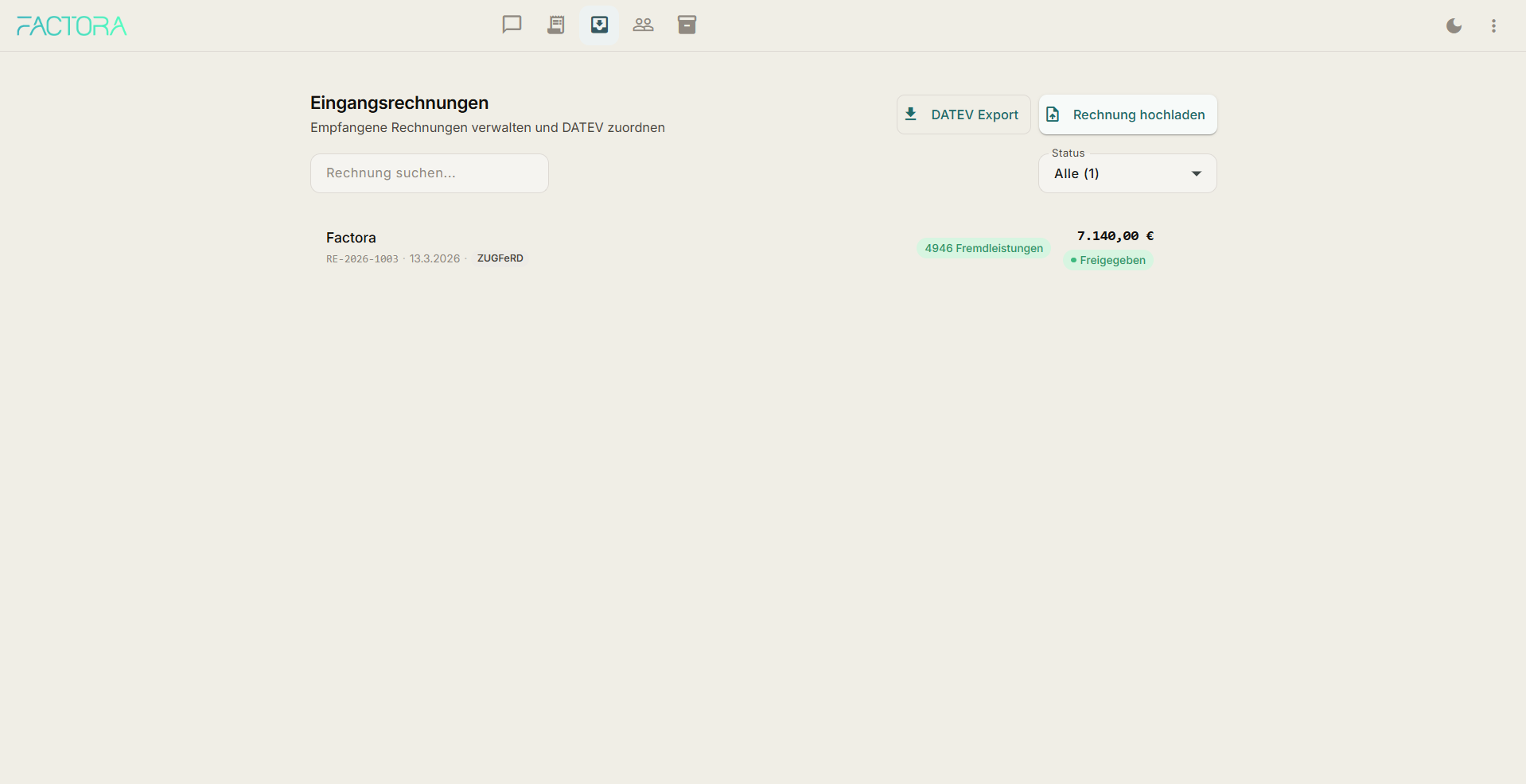The width and height of the screenshot is (1526, 784).
Task: Click the download arrow icon in DATEV Export
Action: click(911, 114)
